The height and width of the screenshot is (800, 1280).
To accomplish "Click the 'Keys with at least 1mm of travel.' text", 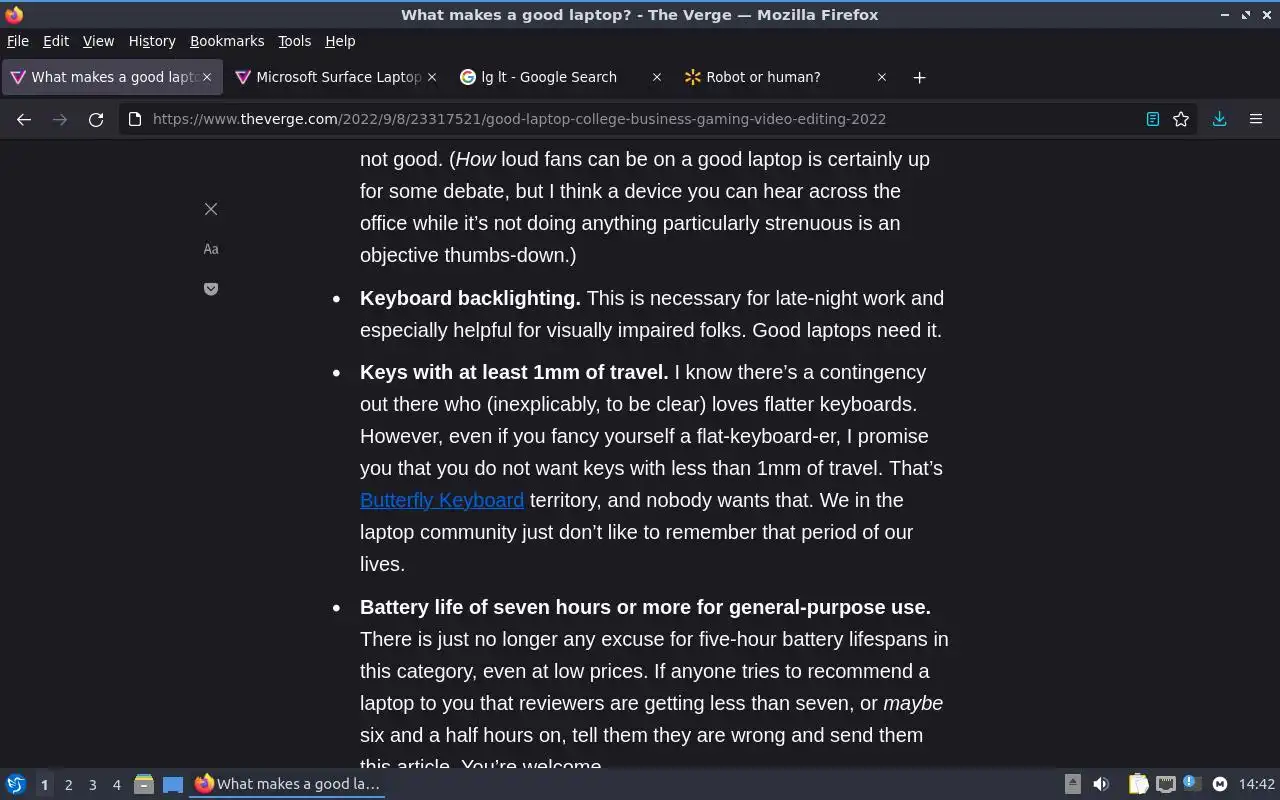I will pos(514,372).
